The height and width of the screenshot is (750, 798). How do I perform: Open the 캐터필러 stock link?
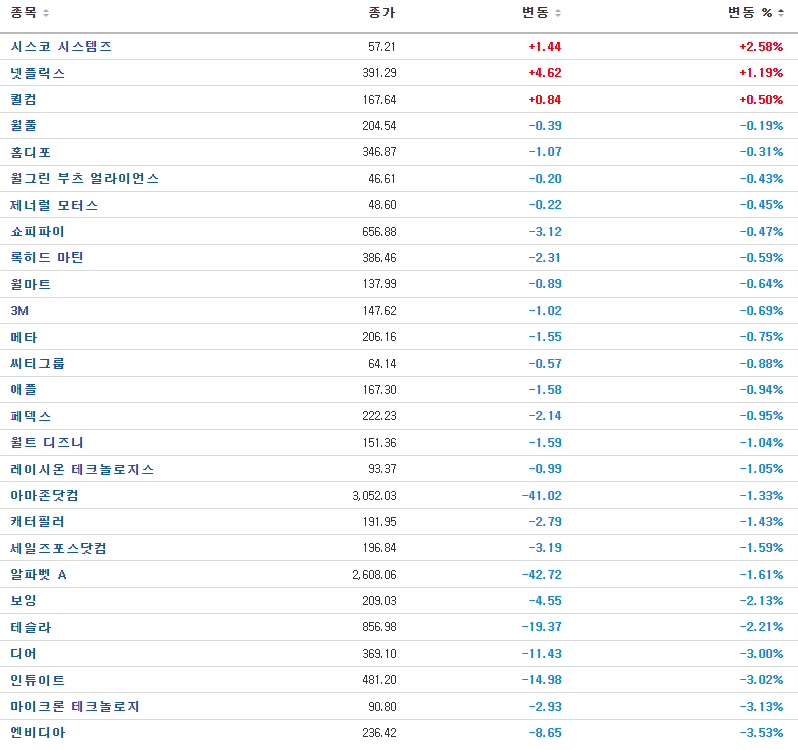(x=37, y=522)
